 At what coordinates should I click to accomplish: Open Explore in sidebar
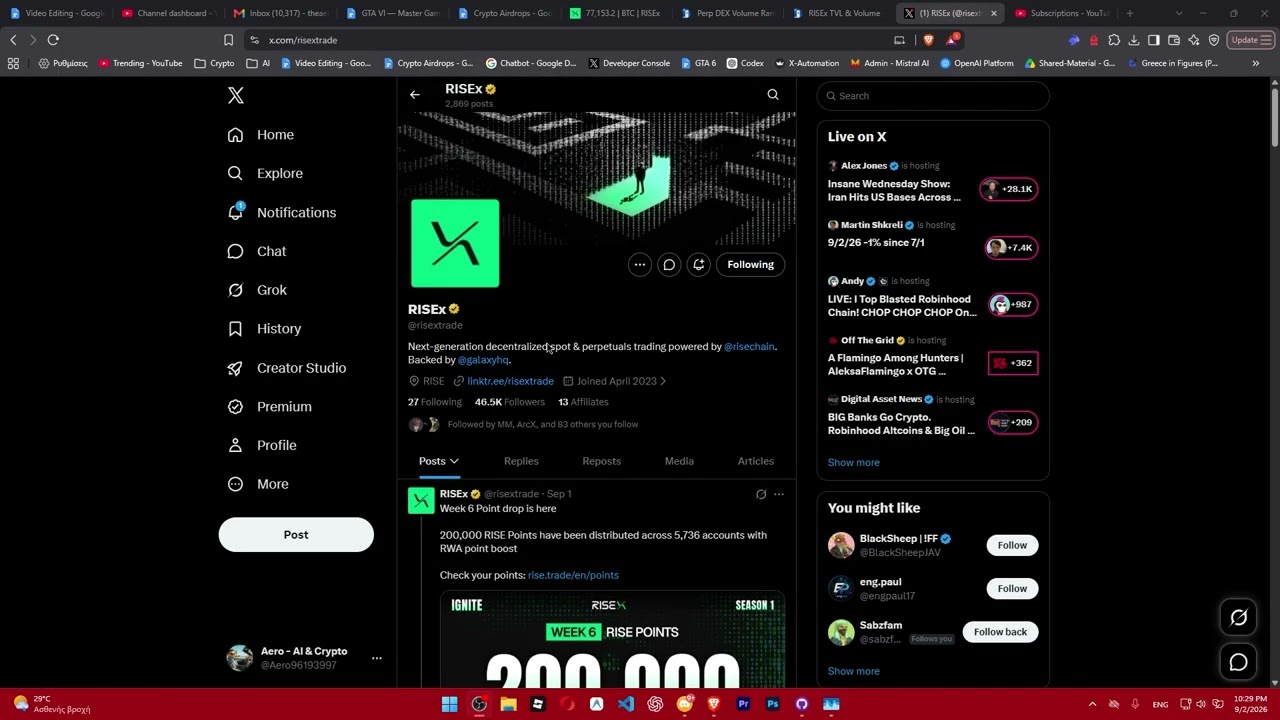(x=265, y=174)
